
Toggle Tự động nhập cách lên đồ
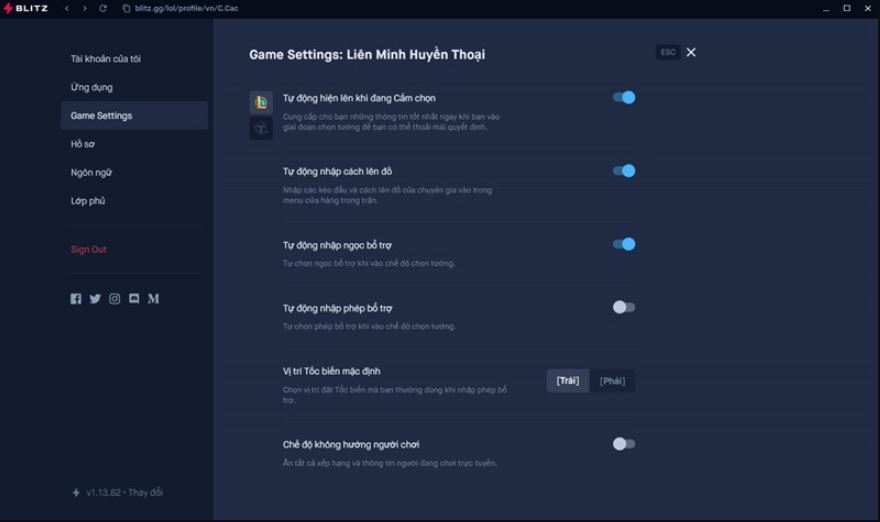pyautogui.click(x=624, y=171)
